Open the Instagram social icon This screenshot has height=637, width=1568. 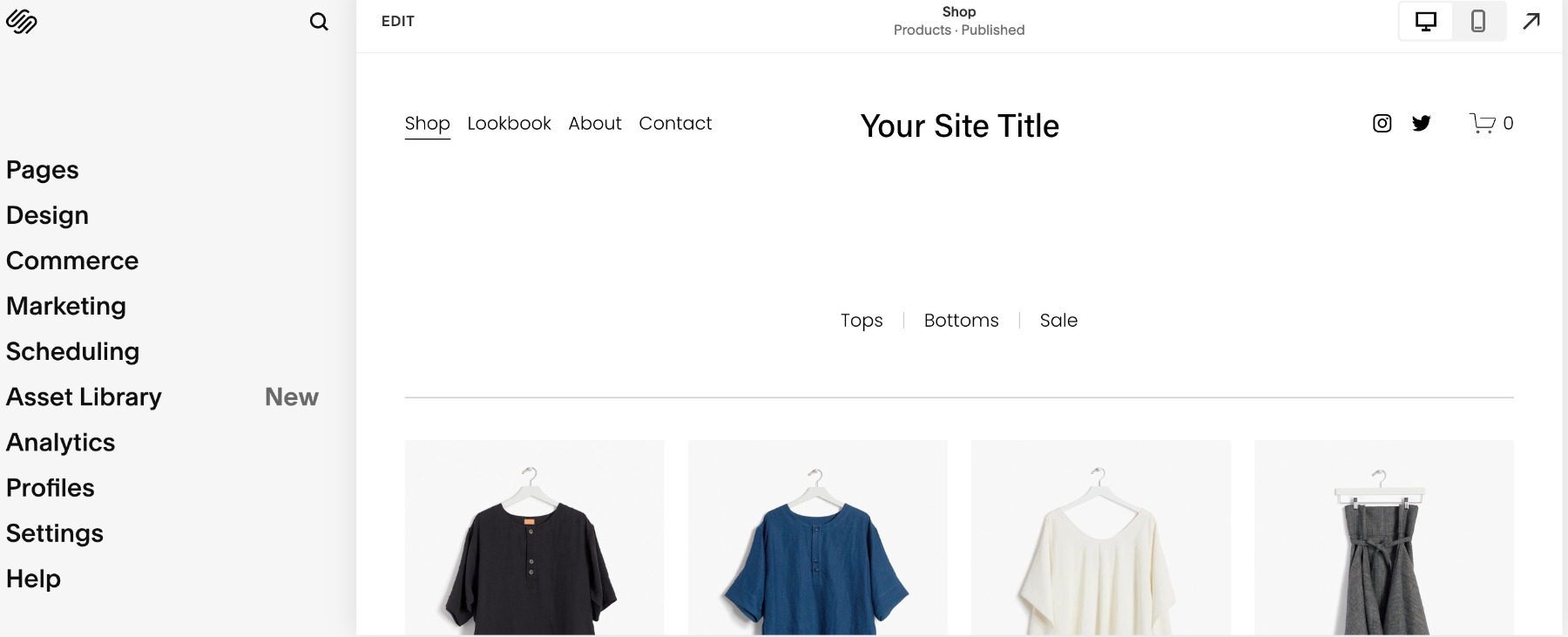[1381, 124]
